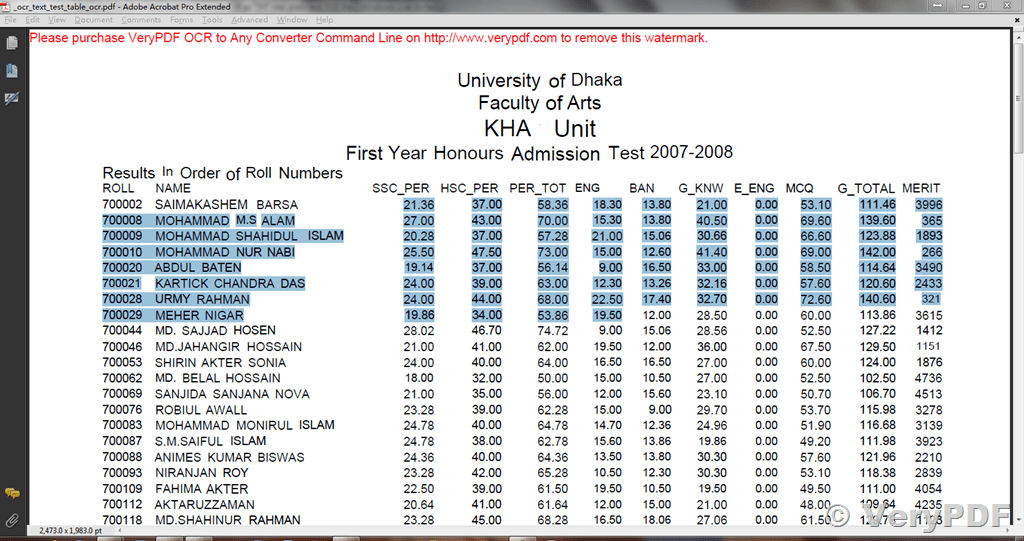The width and height of the screenshot is (1024, 541).
Task: Open the Tools menu
Action: point(212,20)
